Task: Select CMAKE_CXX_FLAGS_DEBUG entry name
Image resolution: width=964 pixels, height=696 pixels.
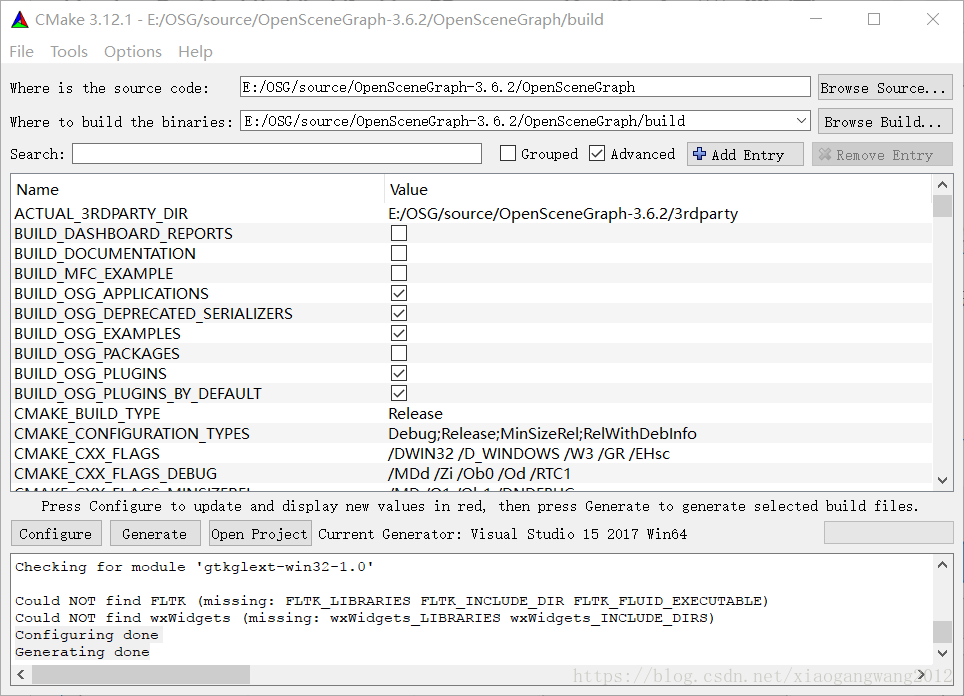Action: pyautogui.click(x=116, y=473)
